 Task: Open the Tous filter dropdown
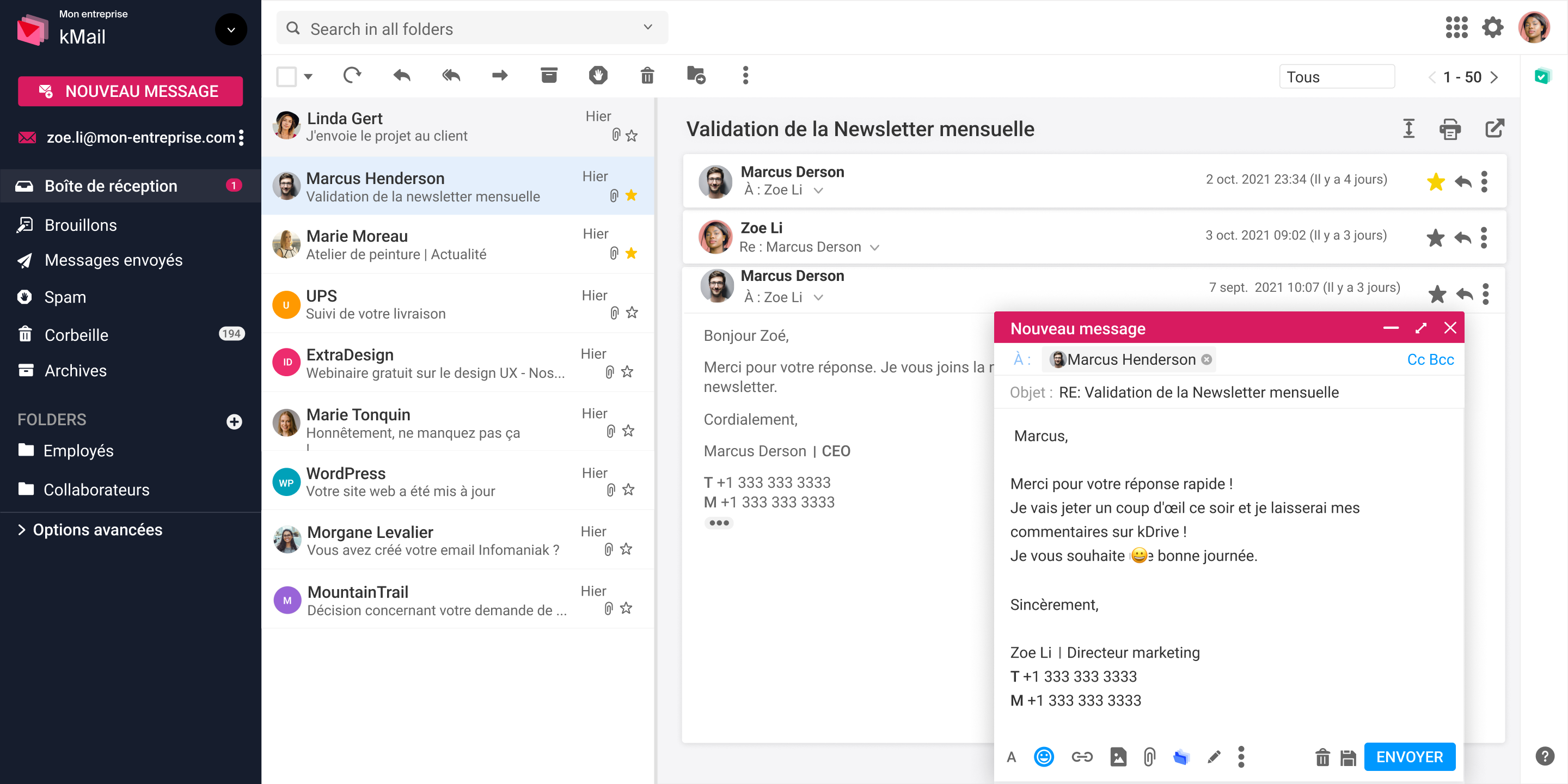click(1336, 77)
